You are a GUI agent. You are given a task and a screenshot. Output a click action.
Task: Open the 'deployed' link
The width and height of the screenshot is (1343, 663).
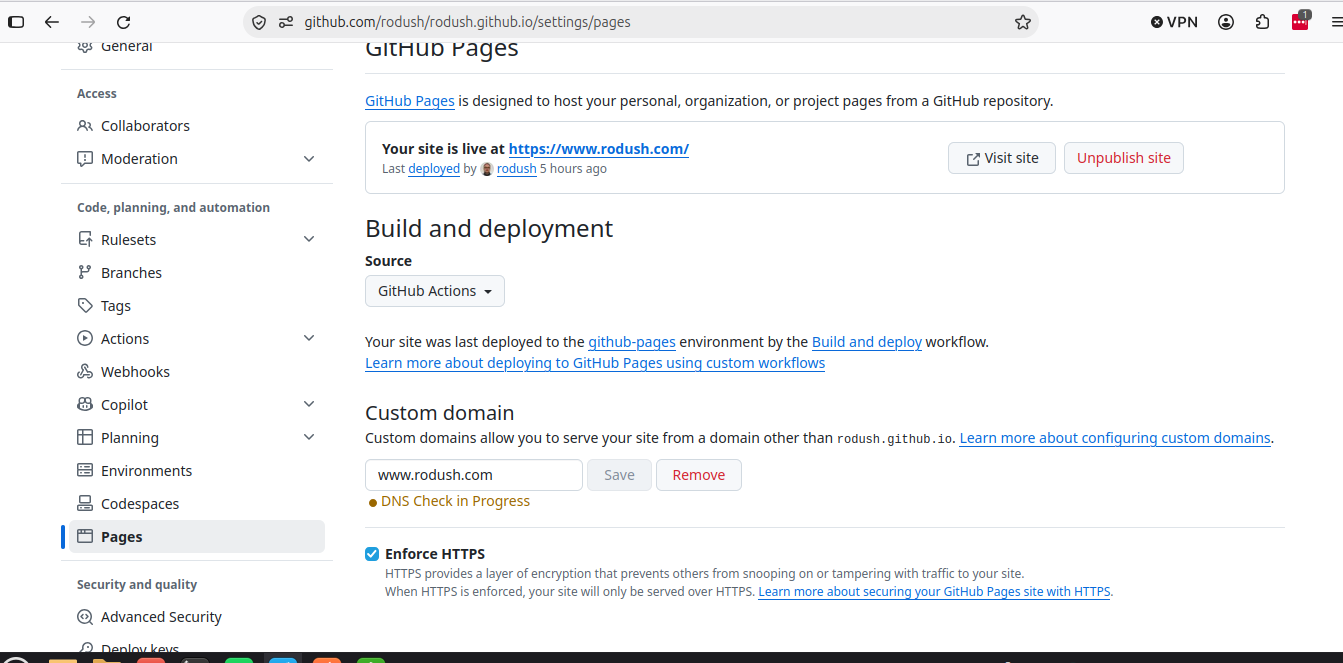(434, 169)
